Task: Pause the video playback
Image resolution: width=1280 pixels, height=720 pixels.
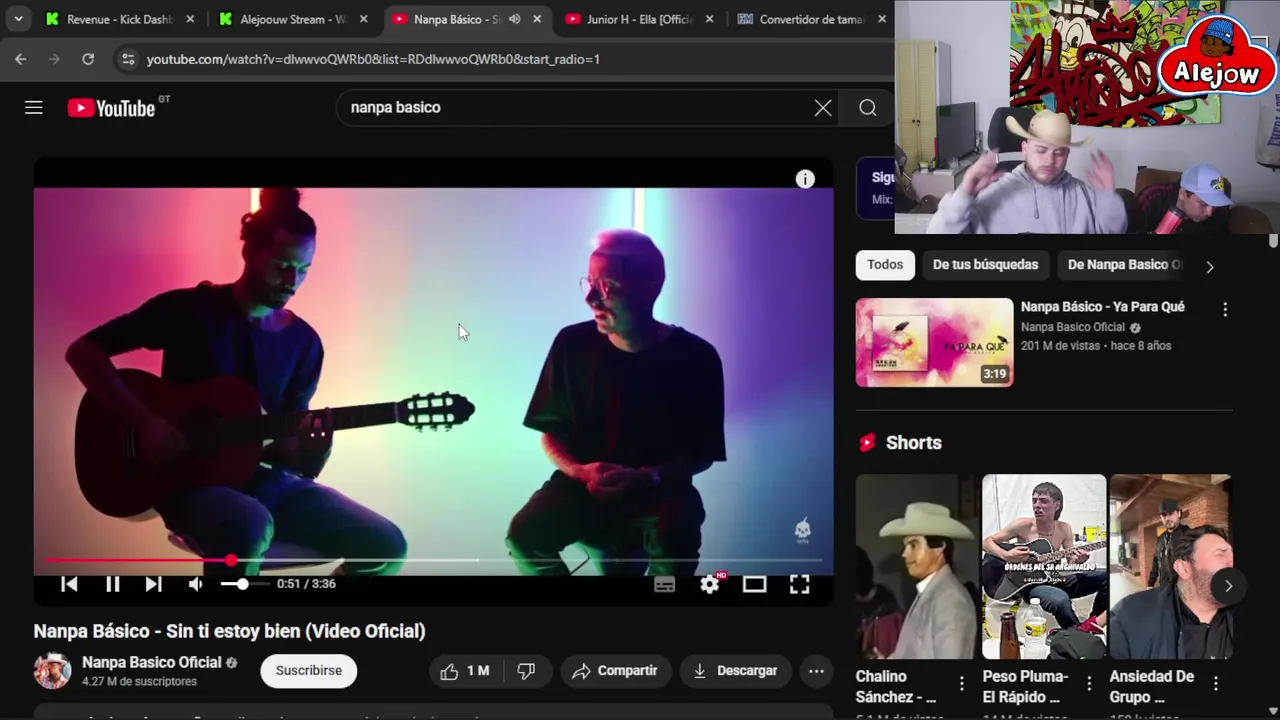Action: point(113,584)
